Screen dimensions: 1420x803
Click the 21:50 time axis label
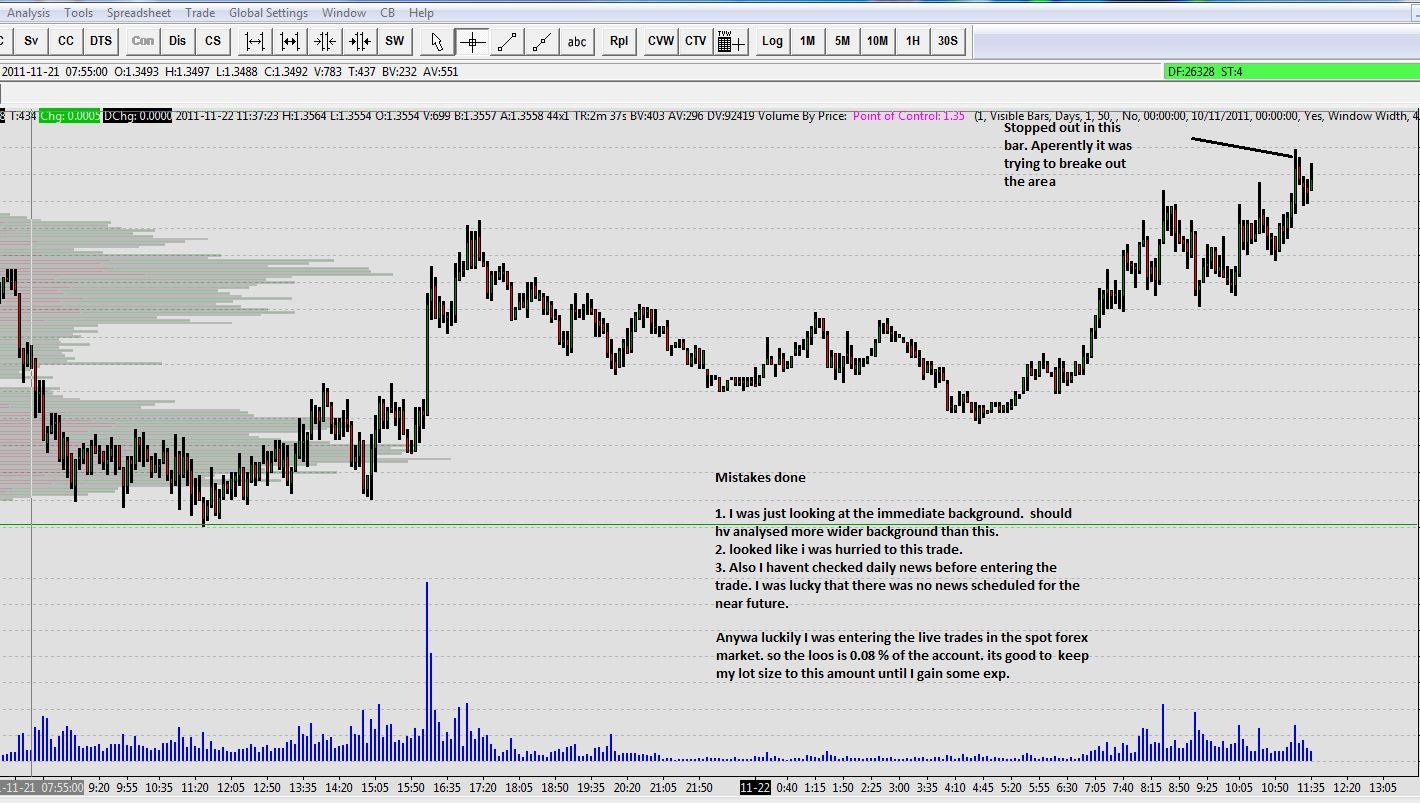point(699,788)
